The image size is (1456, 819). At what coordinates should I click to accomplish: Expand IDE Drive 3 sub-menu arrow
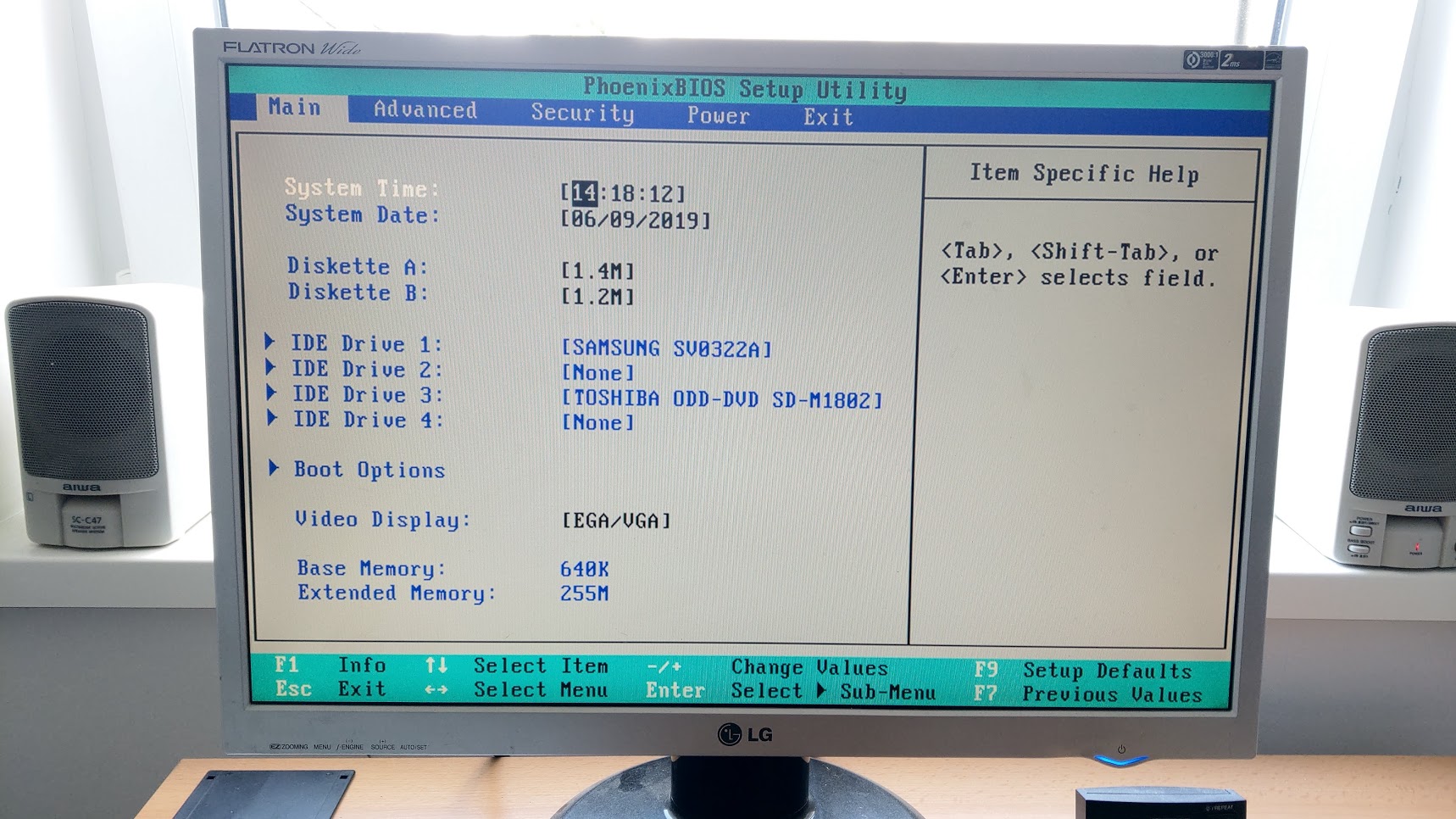coord(271,393)
